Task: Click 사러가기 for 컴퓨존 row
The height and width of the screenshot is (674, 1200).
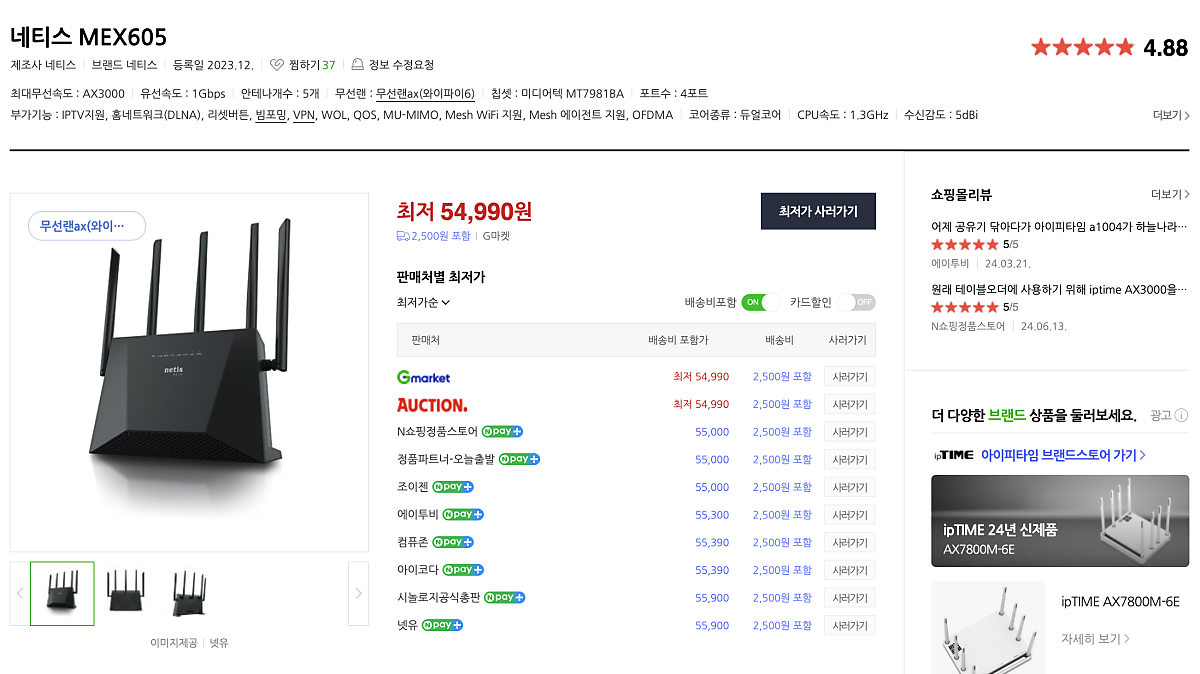Action: [849, 542]
